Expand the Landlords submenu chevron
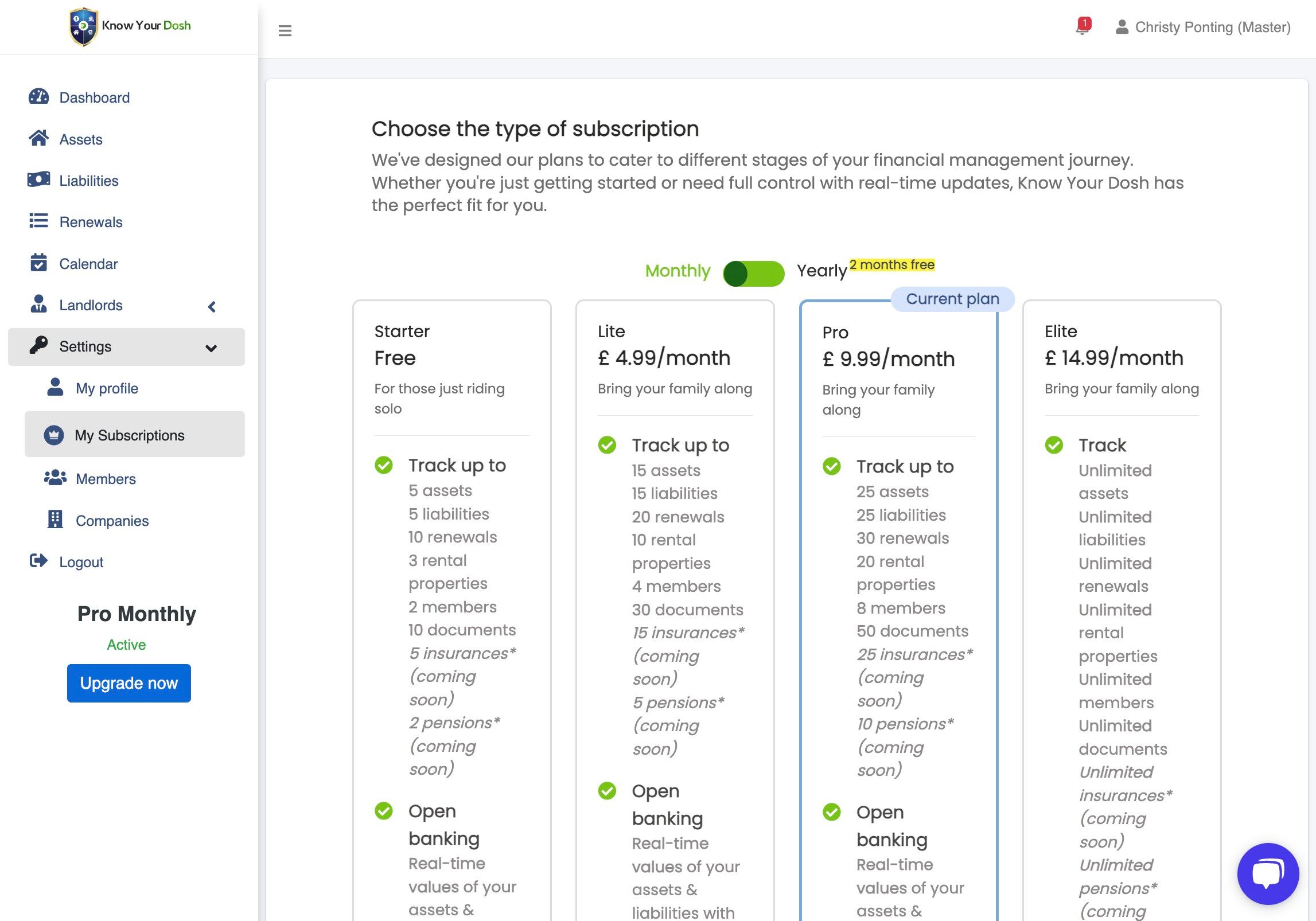1316x921 pixels. click(212, 306)
